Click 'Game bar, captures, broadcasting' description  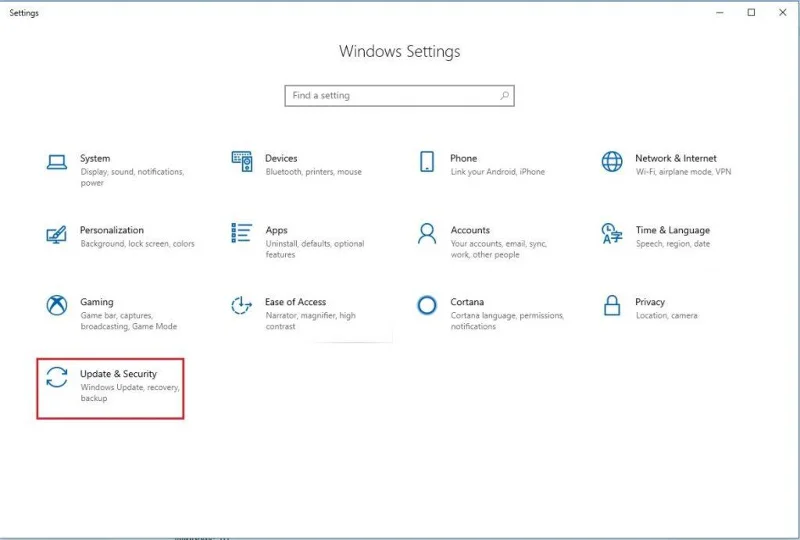[x=129, y=321]
